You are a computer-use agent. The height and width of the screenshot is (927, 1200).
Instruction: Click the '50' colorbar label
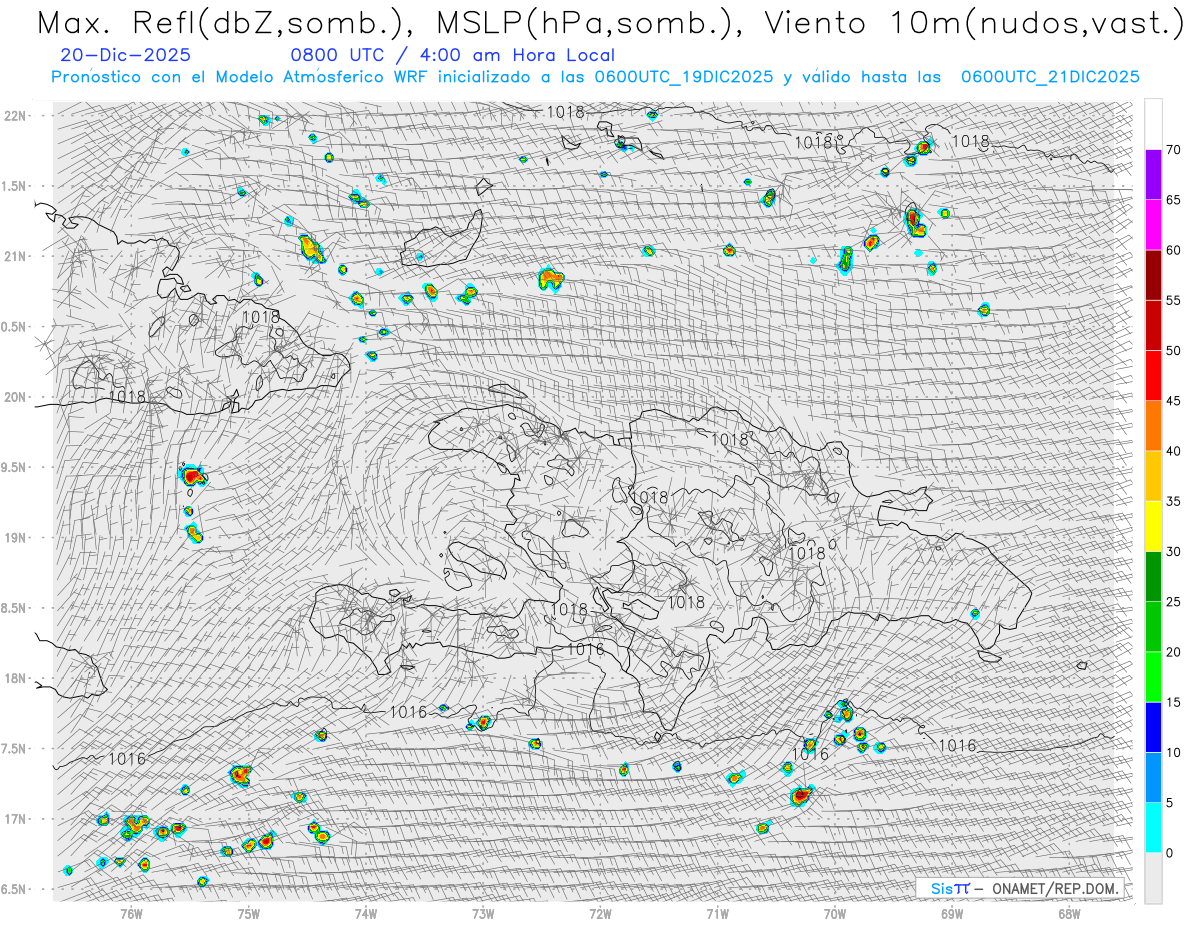point(1174,351)
